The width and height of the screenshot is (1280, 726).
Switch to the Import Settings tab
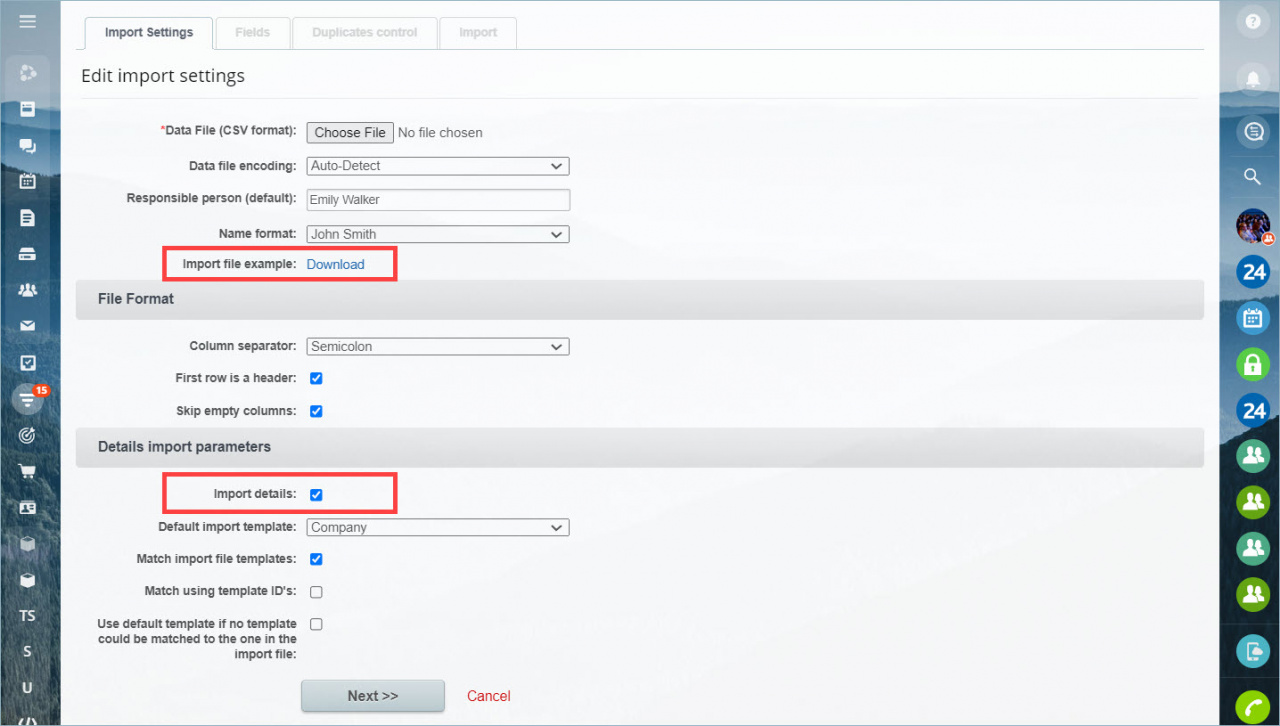tap(149, 33)
